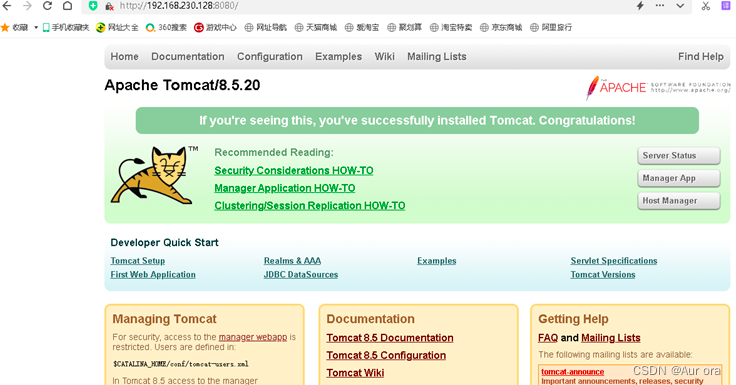
Task: Open the 天猫商城 bookmark
Action: tap(316, 27)
